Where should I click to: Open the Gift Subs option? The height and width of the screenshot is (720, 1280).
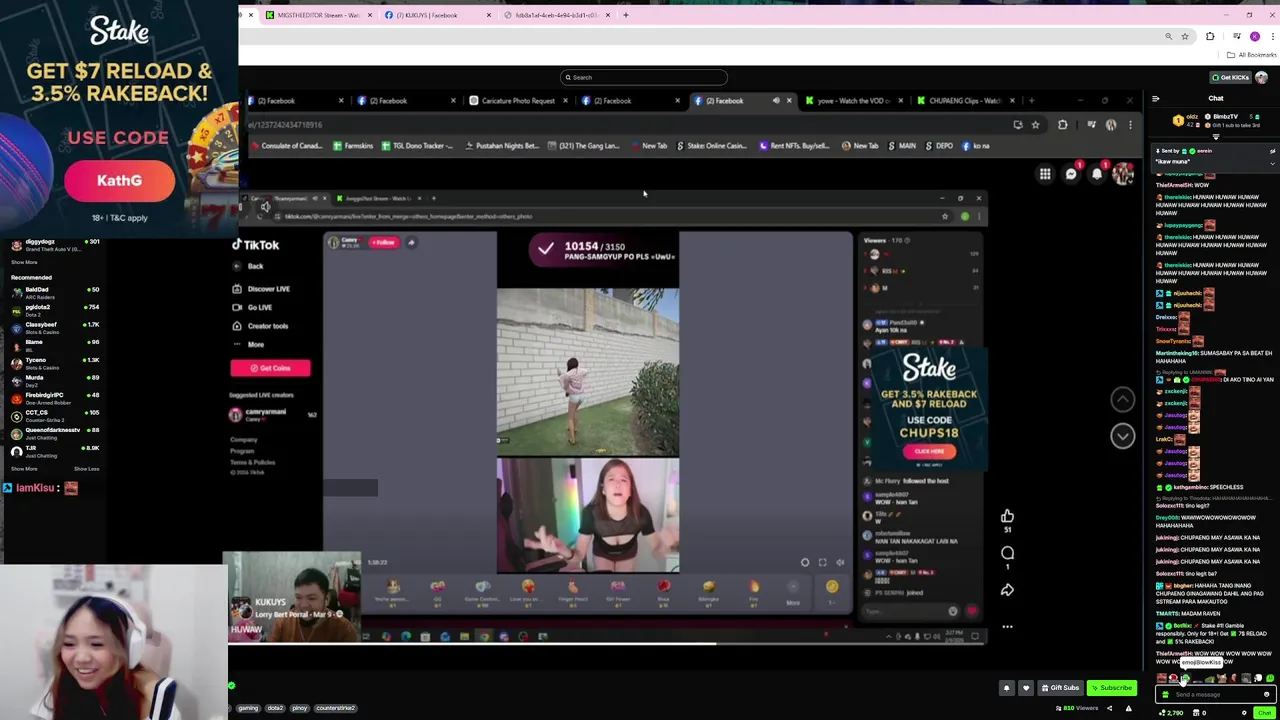point(1059,688)
